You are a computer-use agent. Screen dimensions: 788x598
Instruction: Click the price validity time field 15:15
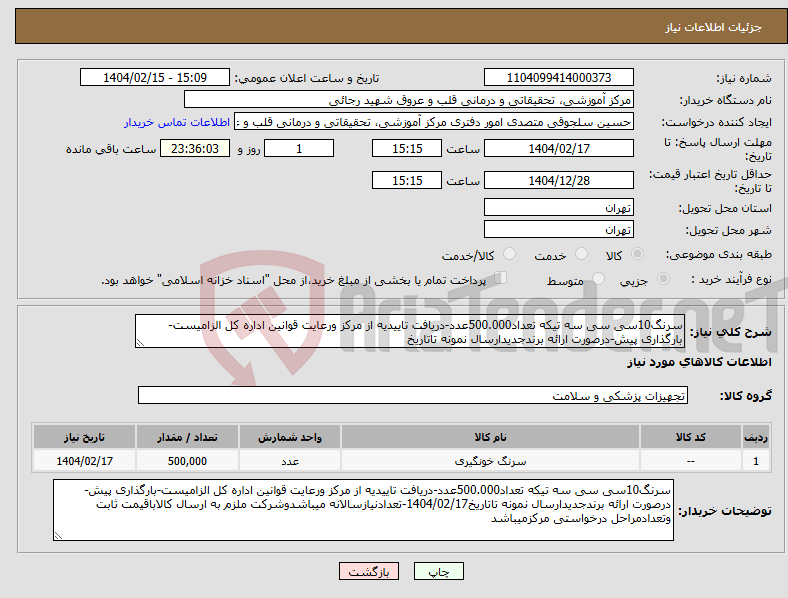[x=407, y=180]
